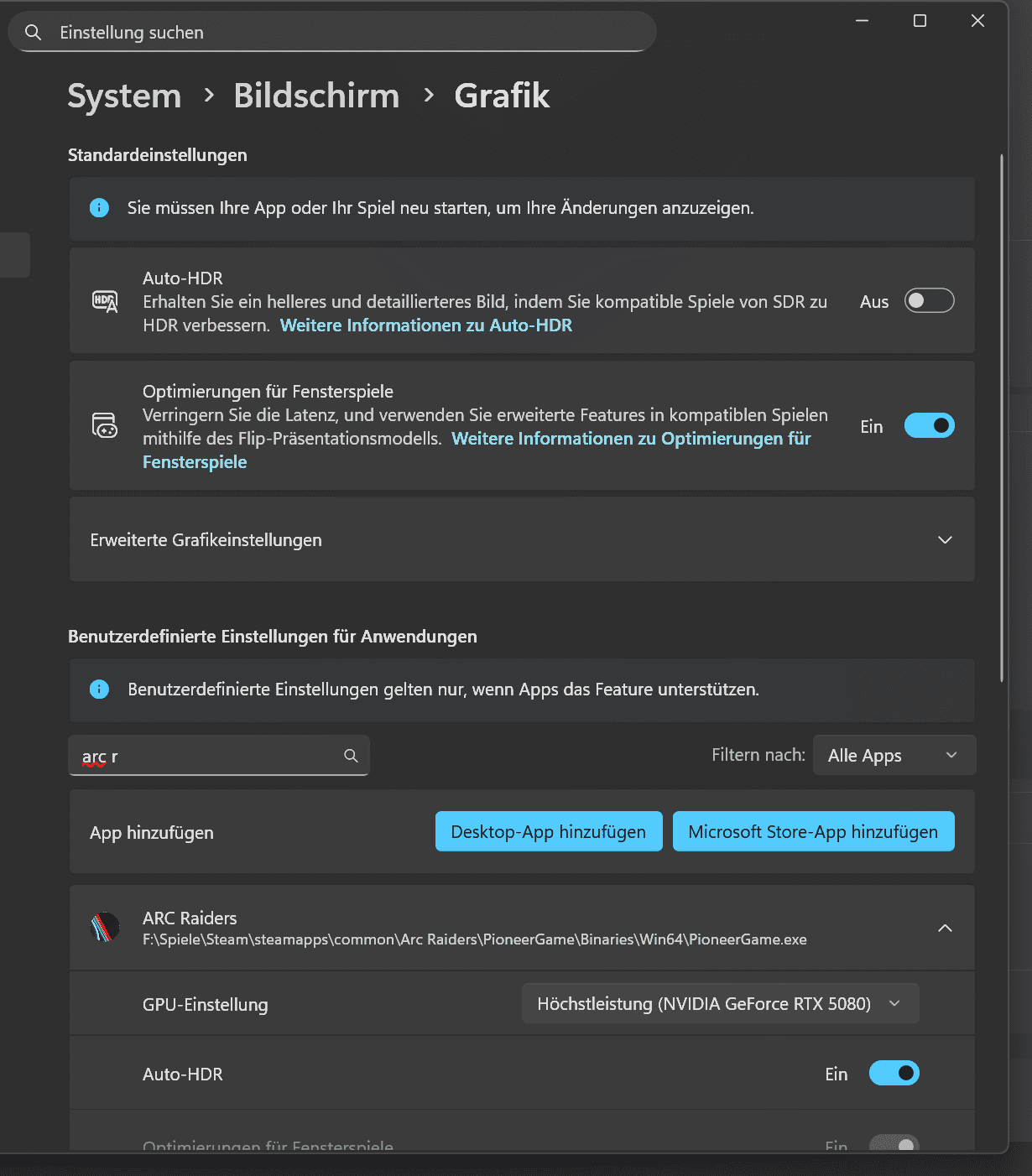Click the ARC Raiders app icon
This screenshot has width=1032, height=1176.
105,928
